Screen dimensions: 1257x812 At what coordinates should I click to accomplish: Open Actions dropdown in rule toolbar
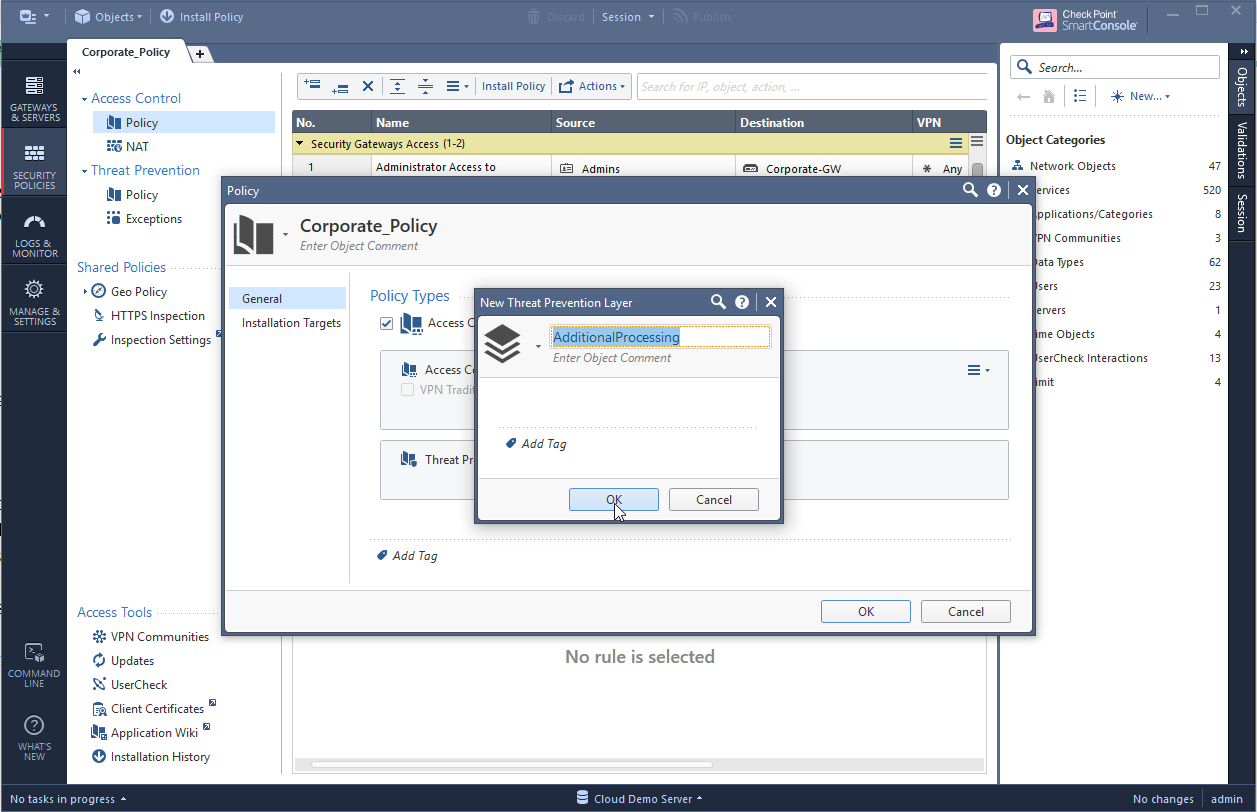[x=592, y=86]
